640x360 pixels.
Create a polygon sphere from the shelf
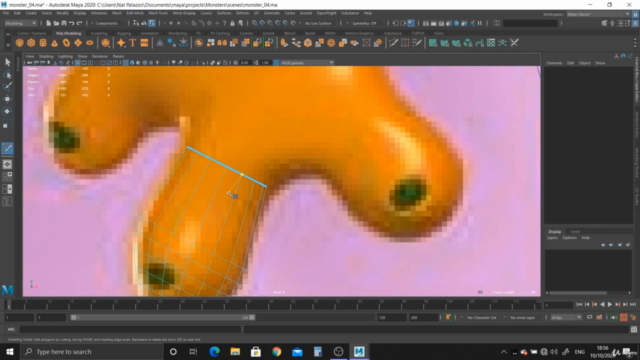tap(19, 43)
